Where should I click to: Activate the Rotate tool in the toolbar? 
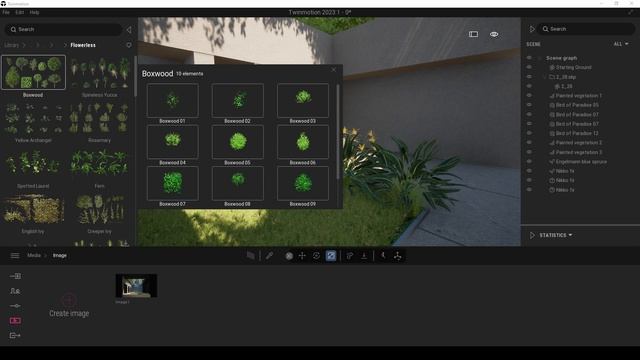coord(316,256)
